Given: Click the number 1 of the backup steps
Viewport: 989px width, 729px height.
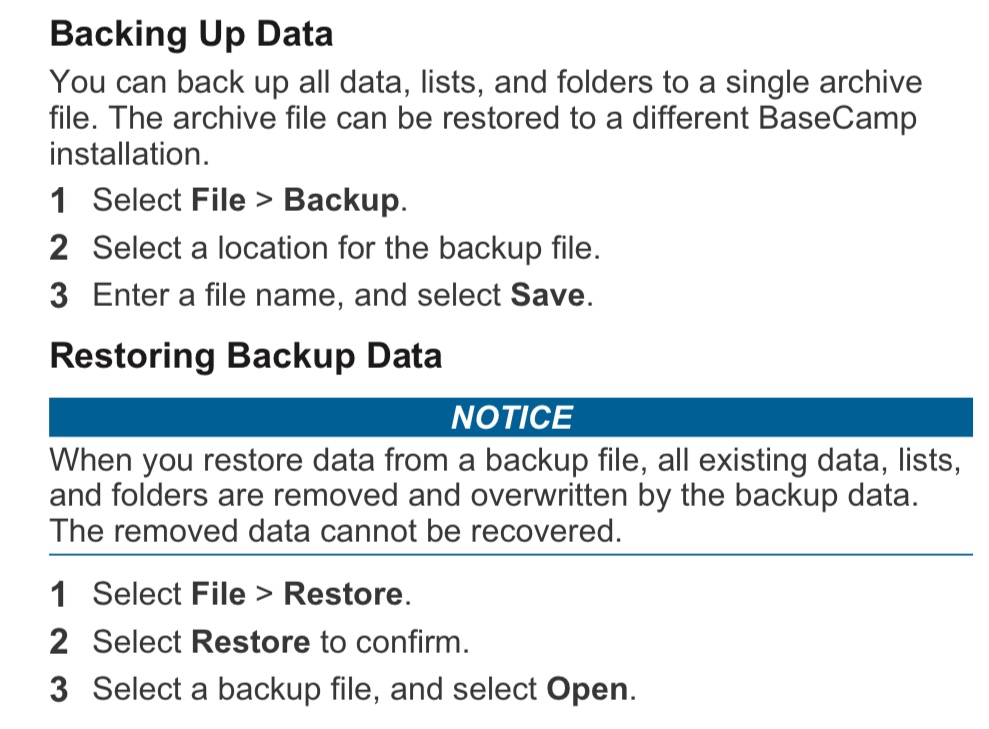Looking at the screenshot, I should (58, 201).
